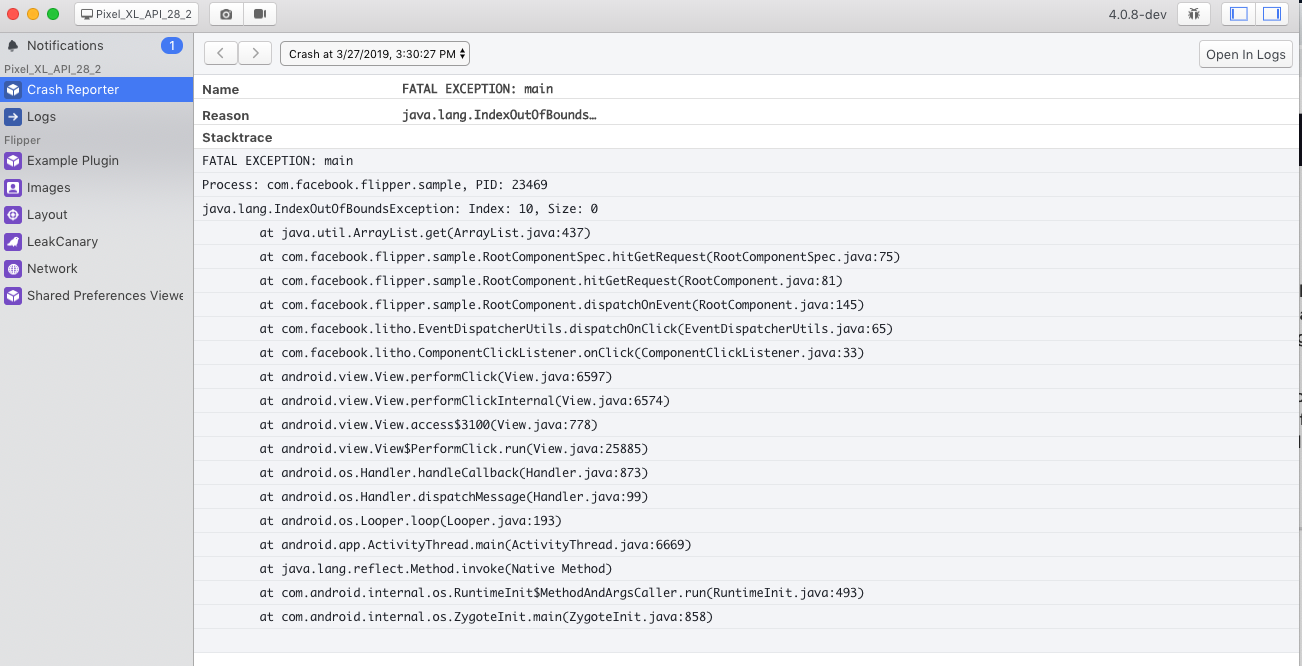Click the IndexOutOfBoundsException stacktrace line
Image resolution: width=1302 pixels, height=666 pixels.
pos(400,209)
